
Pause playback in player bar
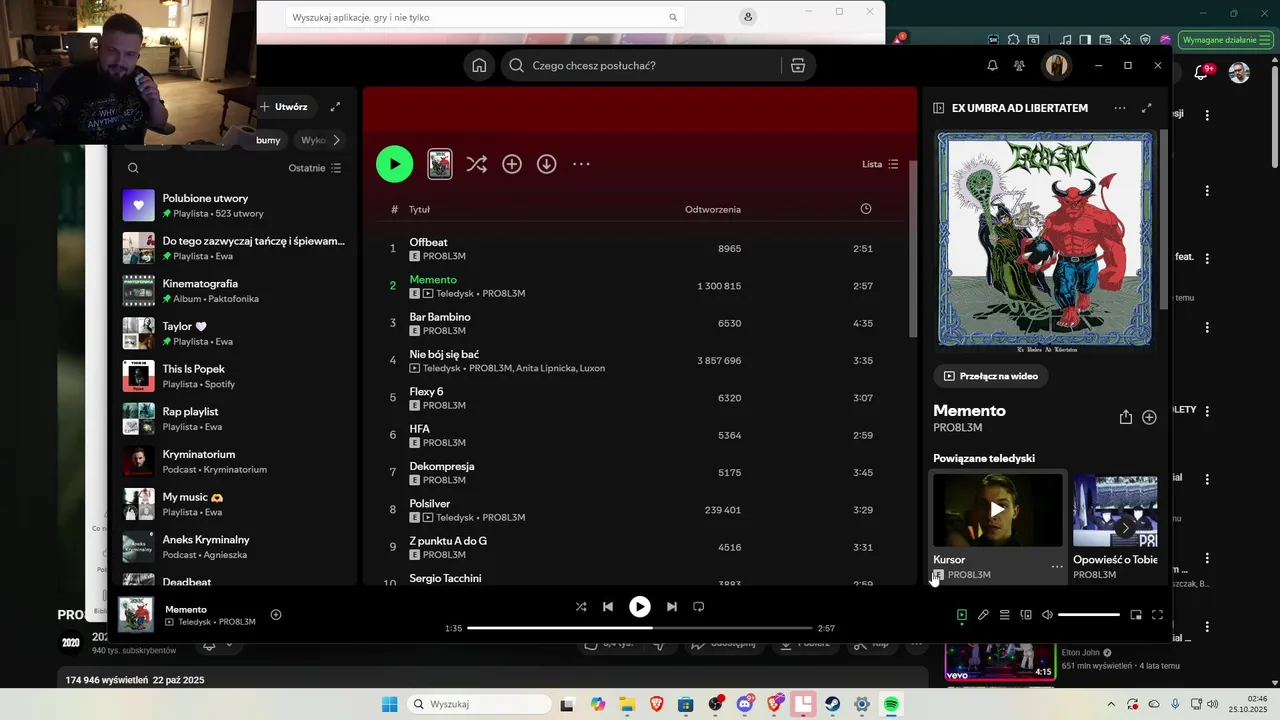[x=640, y=606]
